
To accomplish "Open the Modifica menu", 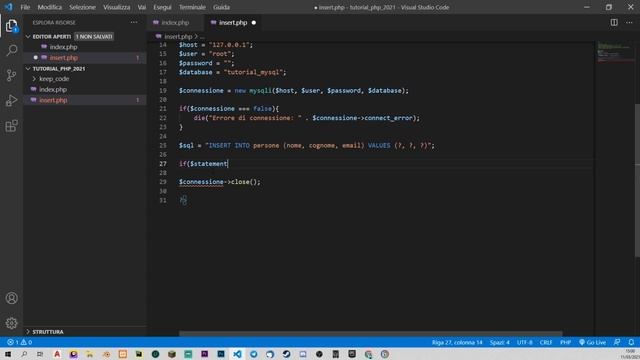I will click(49, 7).
